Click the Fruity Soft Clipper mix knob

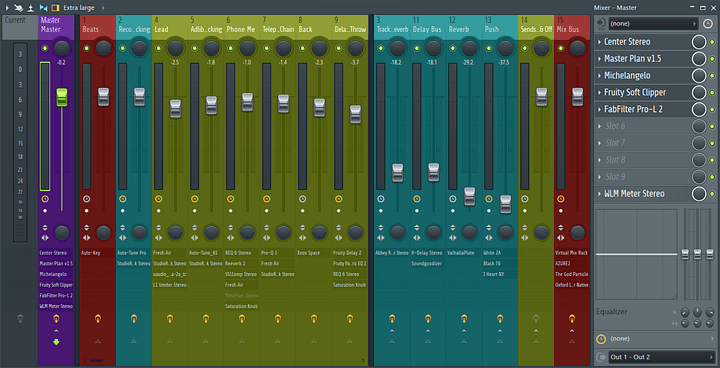point(698,93)
